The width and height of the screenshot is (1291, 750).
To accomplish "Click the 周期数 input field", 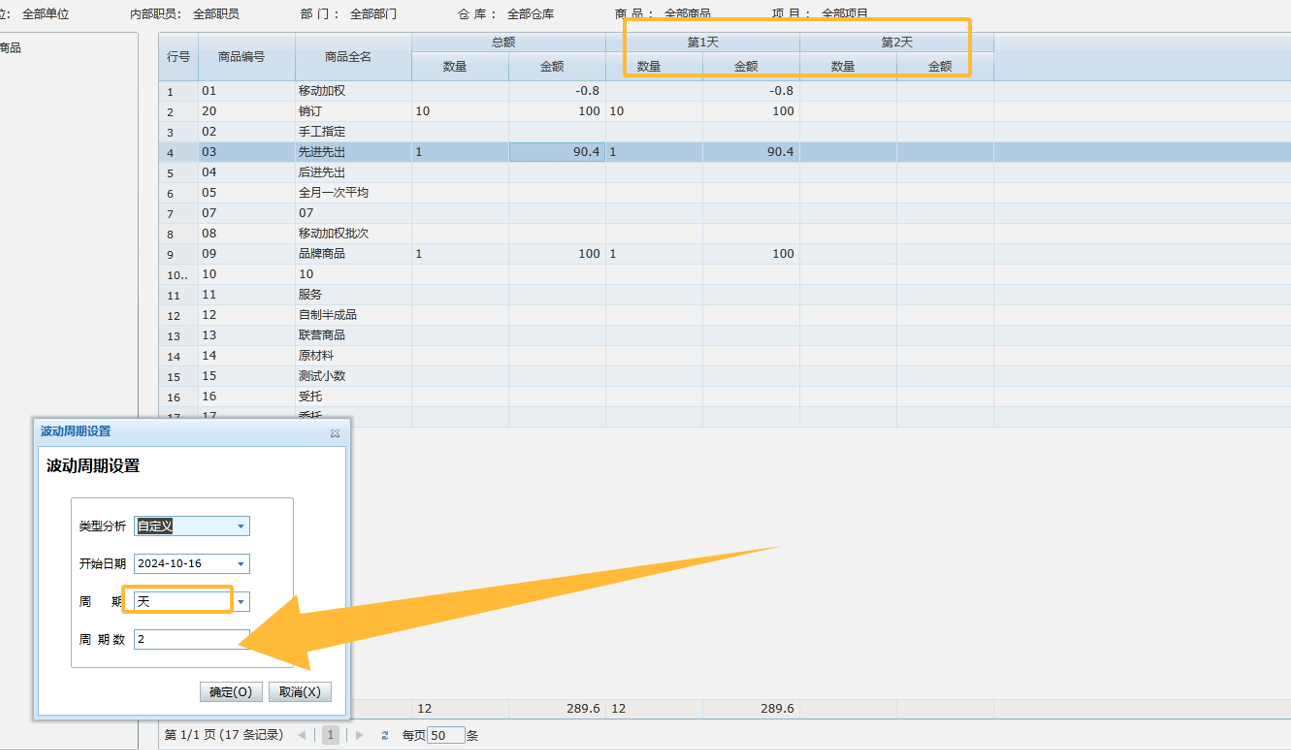I will click(190, 639).
